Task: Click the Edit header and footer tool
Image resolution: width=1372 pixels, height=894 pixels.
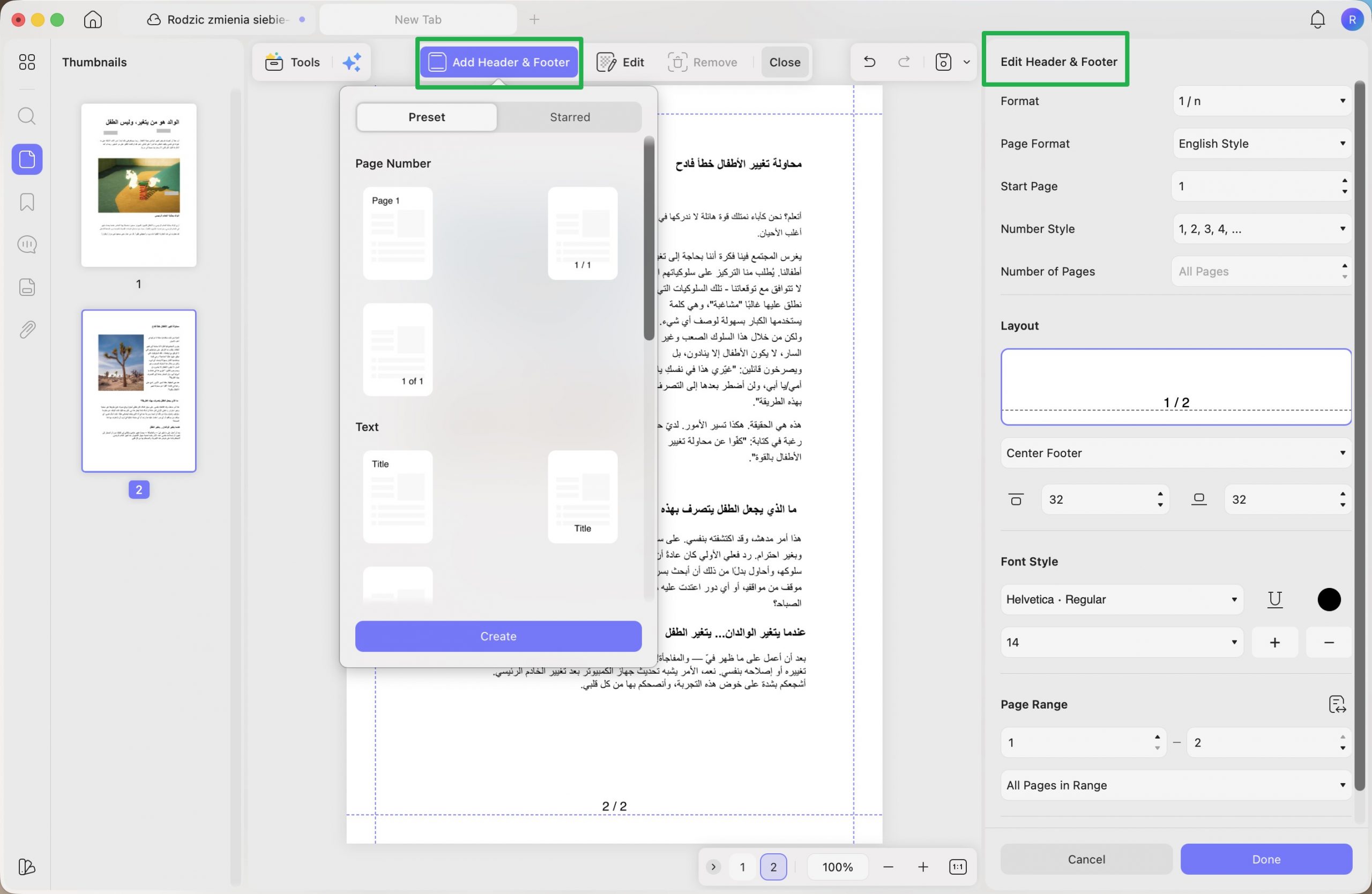Action: click(x=621, y=62)
